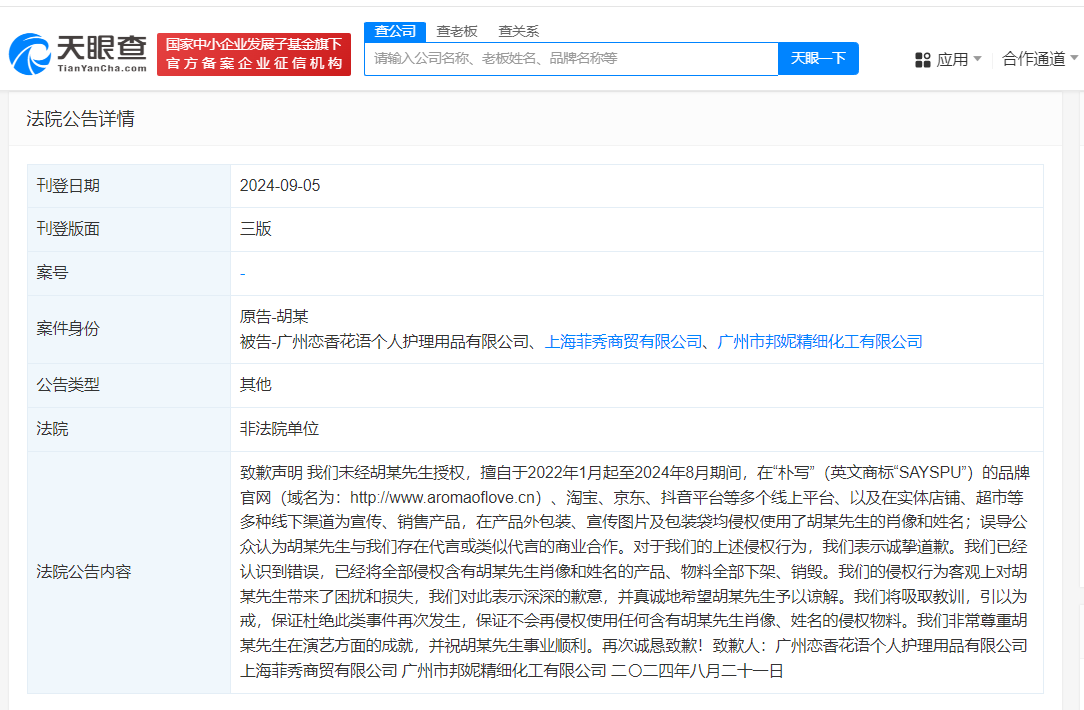Switch to the 查关系 tab
Viewport: 1084px width, 710px height.
click(518, 31)
